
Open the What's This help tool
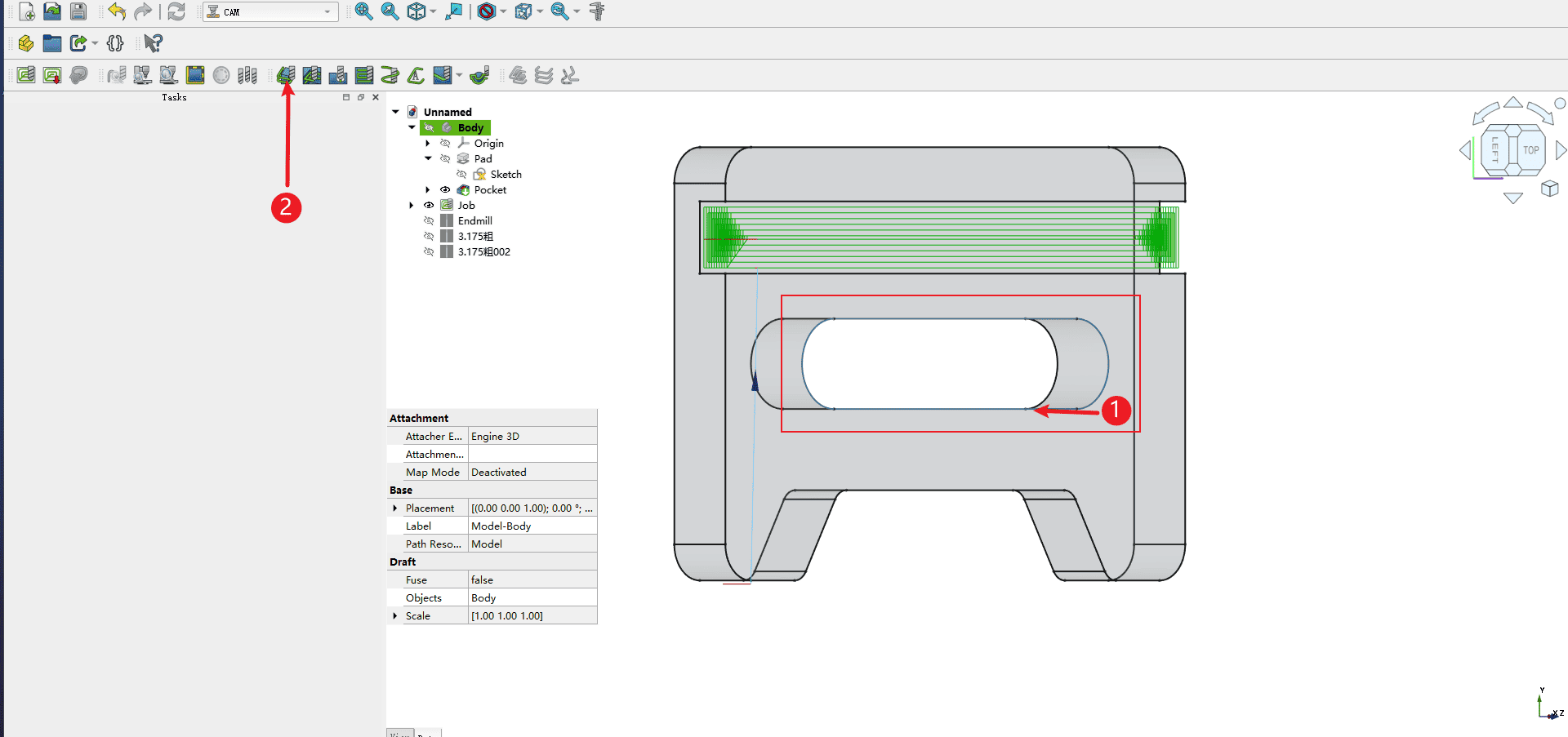153,43
